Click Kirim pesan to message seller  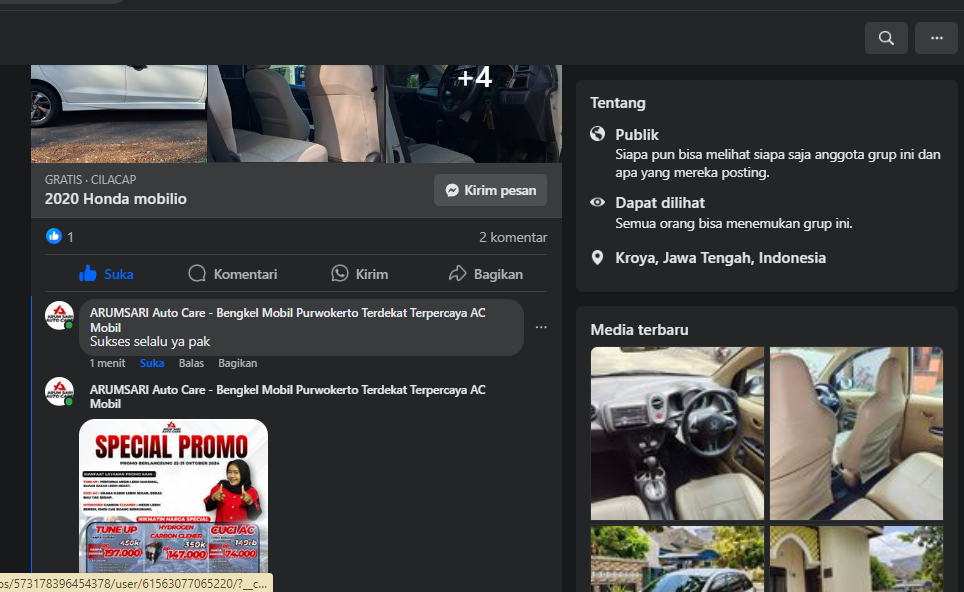click(491, 190)
